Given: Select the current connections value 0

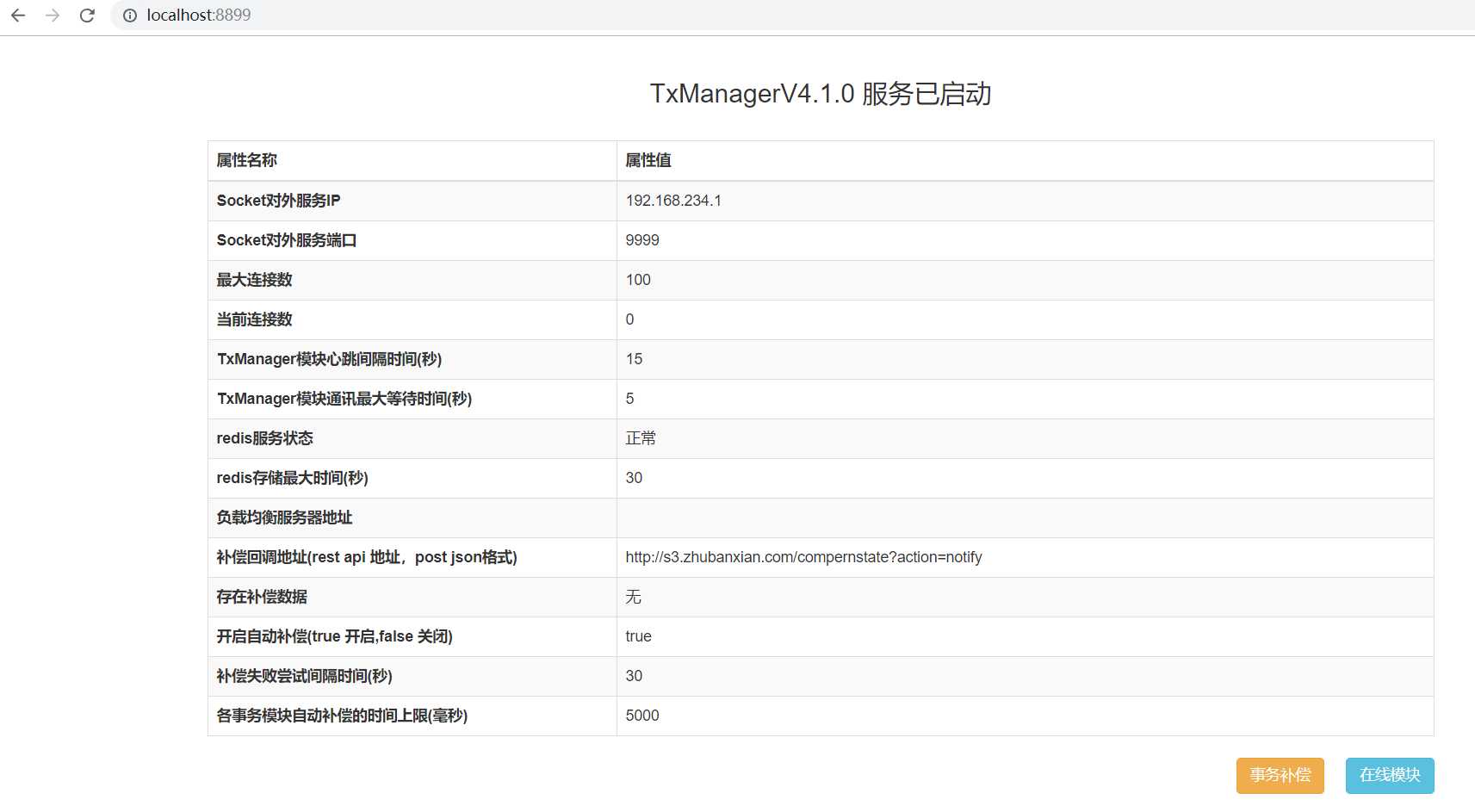Looking at the screenshot, I should click(x=629, y=319).
